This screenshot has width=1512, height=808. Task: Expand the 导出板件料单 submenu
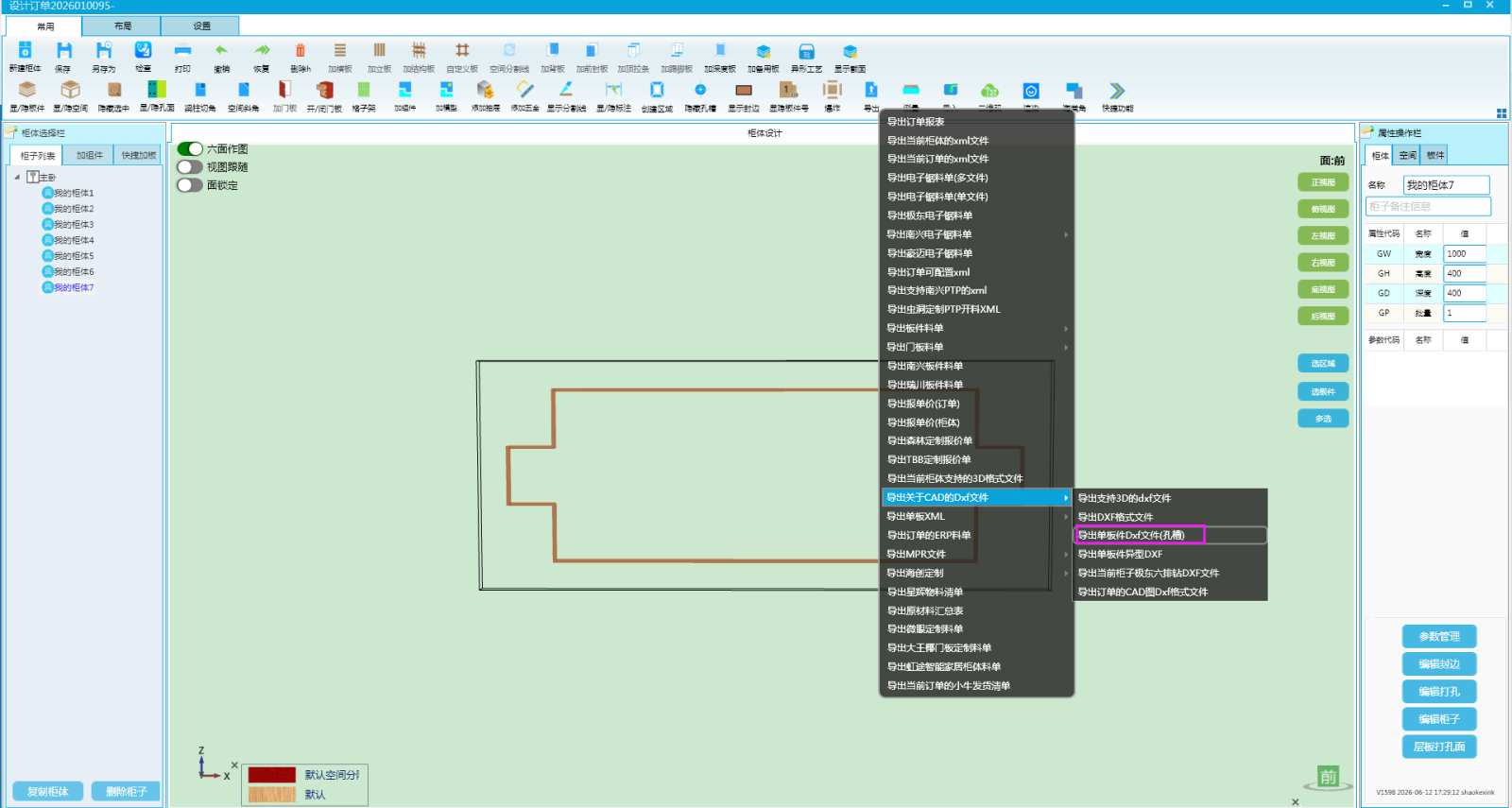point(977,328)
